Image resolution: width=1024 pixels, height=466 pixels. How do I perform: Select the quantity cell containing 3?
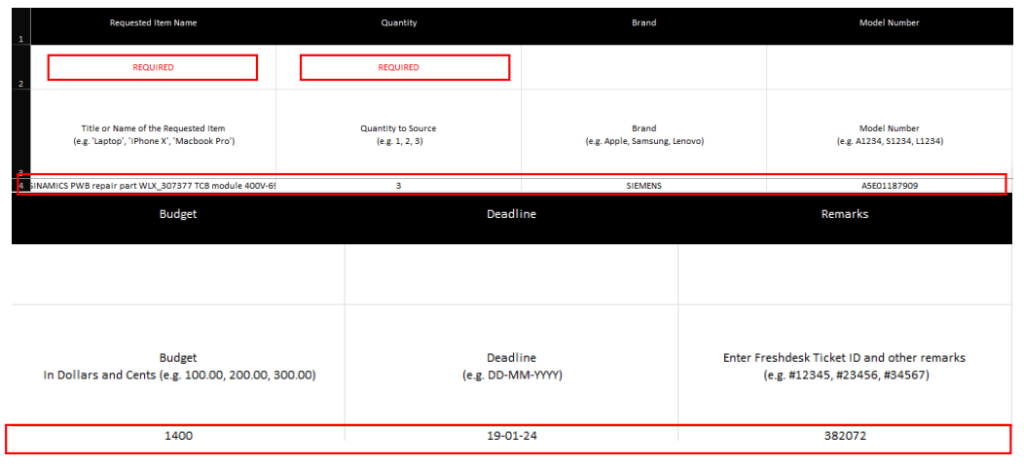point(398,185)
